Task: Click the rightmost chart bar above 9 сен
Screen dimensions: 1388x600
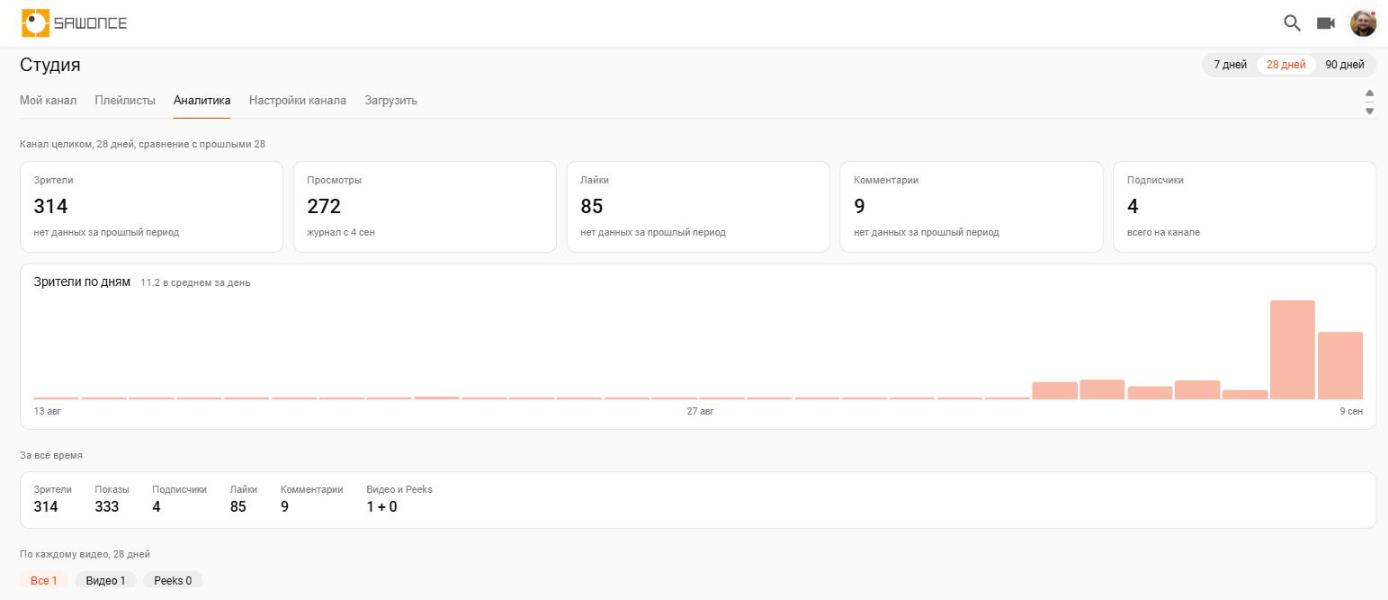Action: point(1340,365)
